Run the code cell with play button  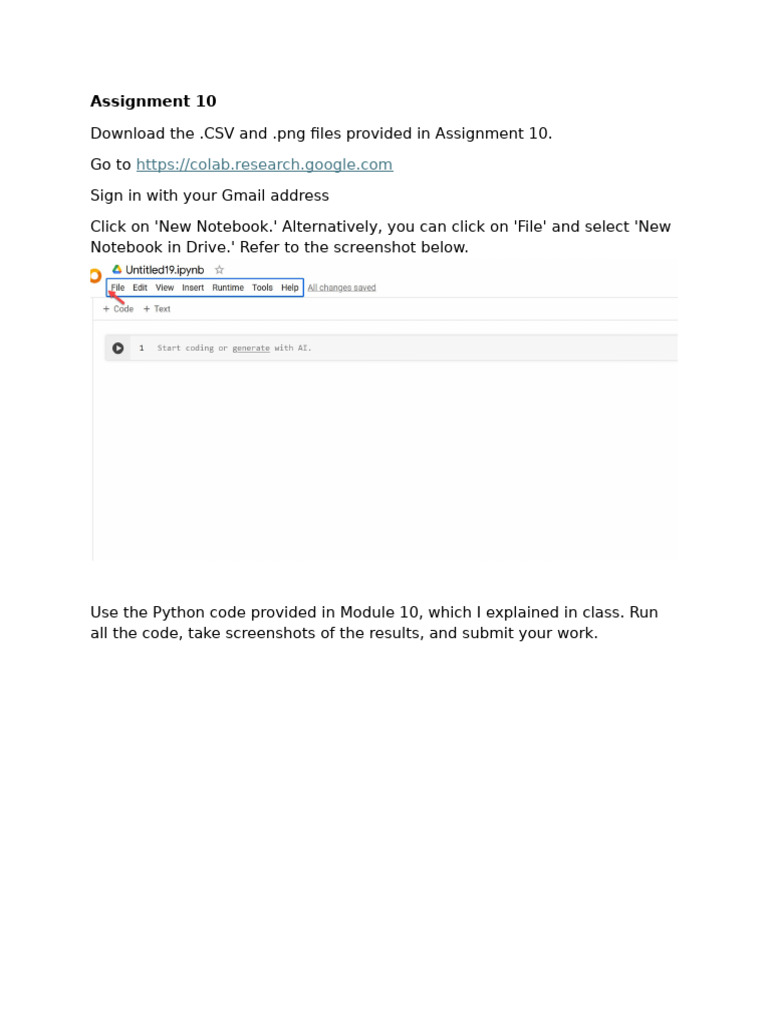tap(118, 348)
